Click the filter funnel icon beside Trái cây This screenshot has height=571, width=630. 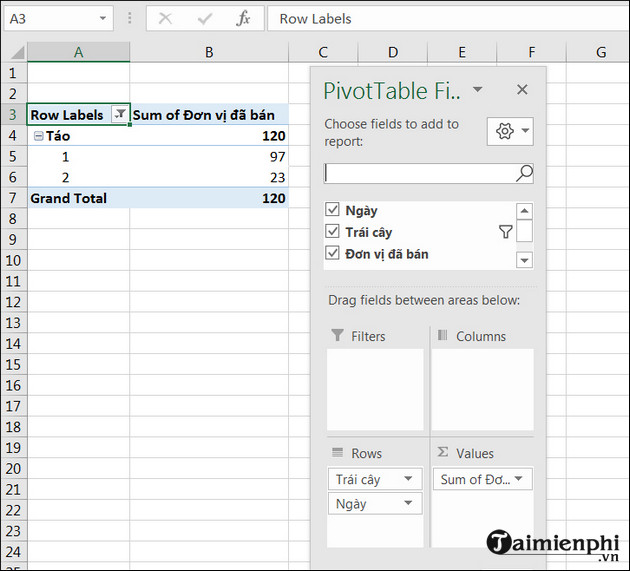[x=505, y=231]
